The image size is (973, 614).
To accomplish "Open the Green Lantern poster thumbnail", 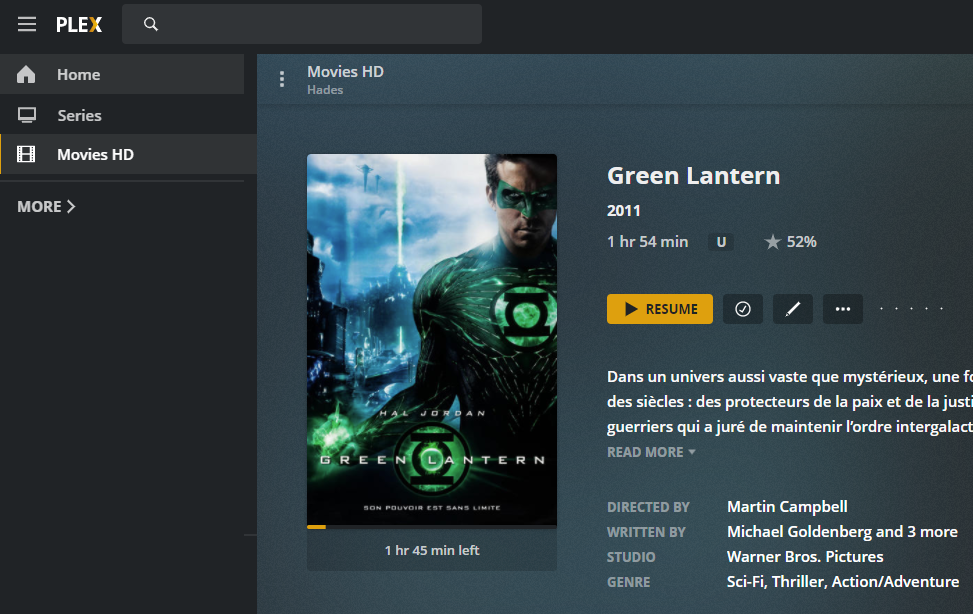I will (x=432, y=340).
